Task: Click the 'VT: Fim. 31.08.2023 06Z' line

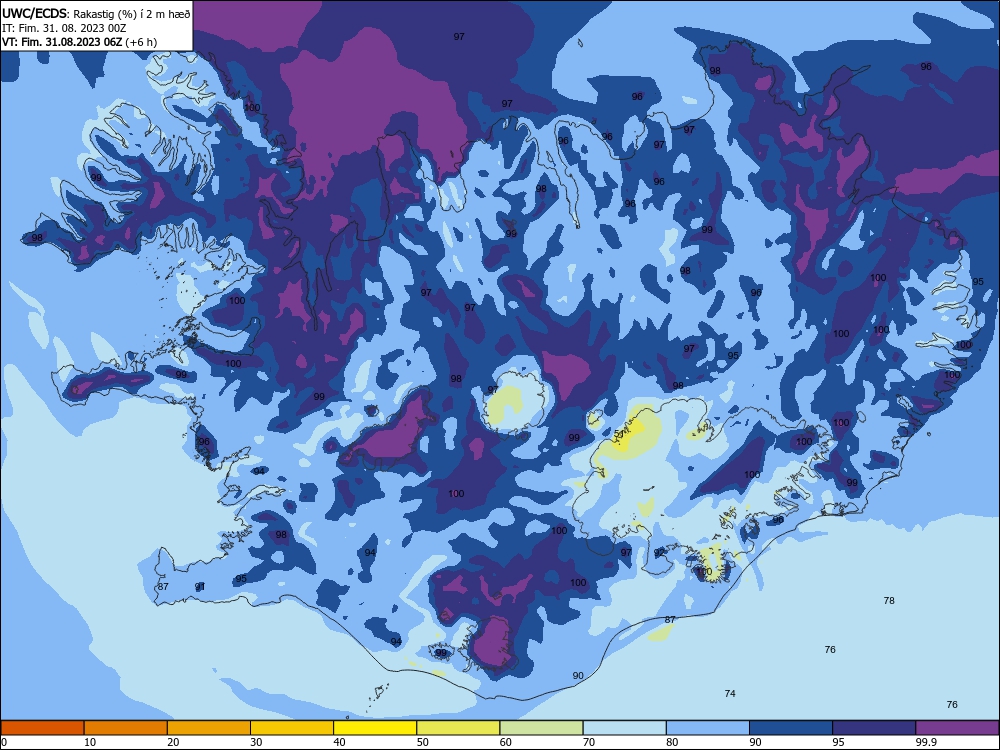Action: tap(62, 42)
